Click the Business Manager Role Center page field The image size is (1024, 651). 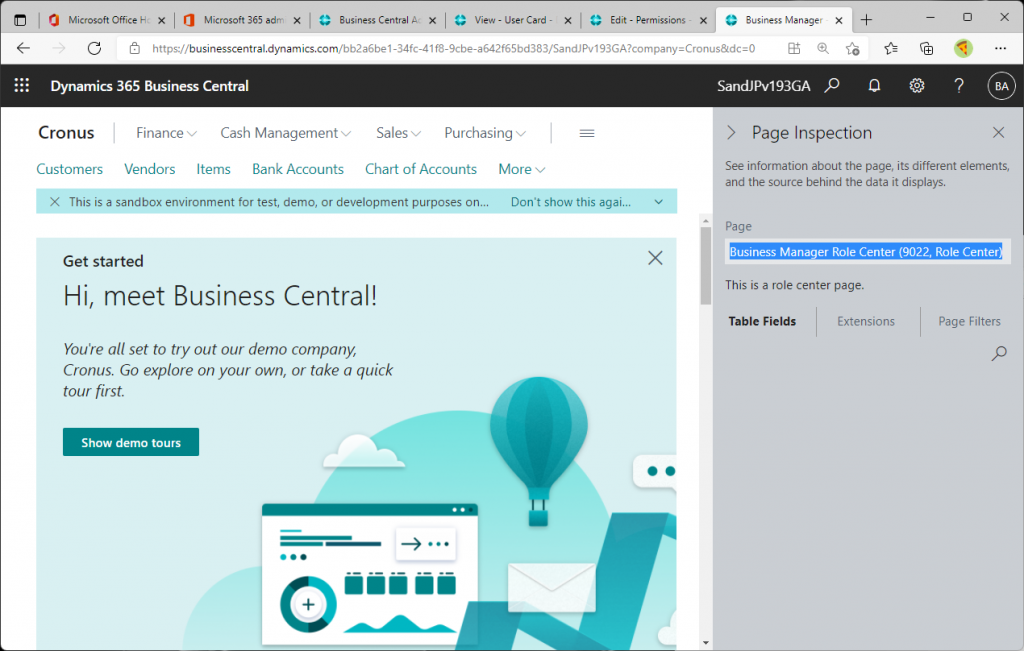pyautogui.click(x=867, y=252)
